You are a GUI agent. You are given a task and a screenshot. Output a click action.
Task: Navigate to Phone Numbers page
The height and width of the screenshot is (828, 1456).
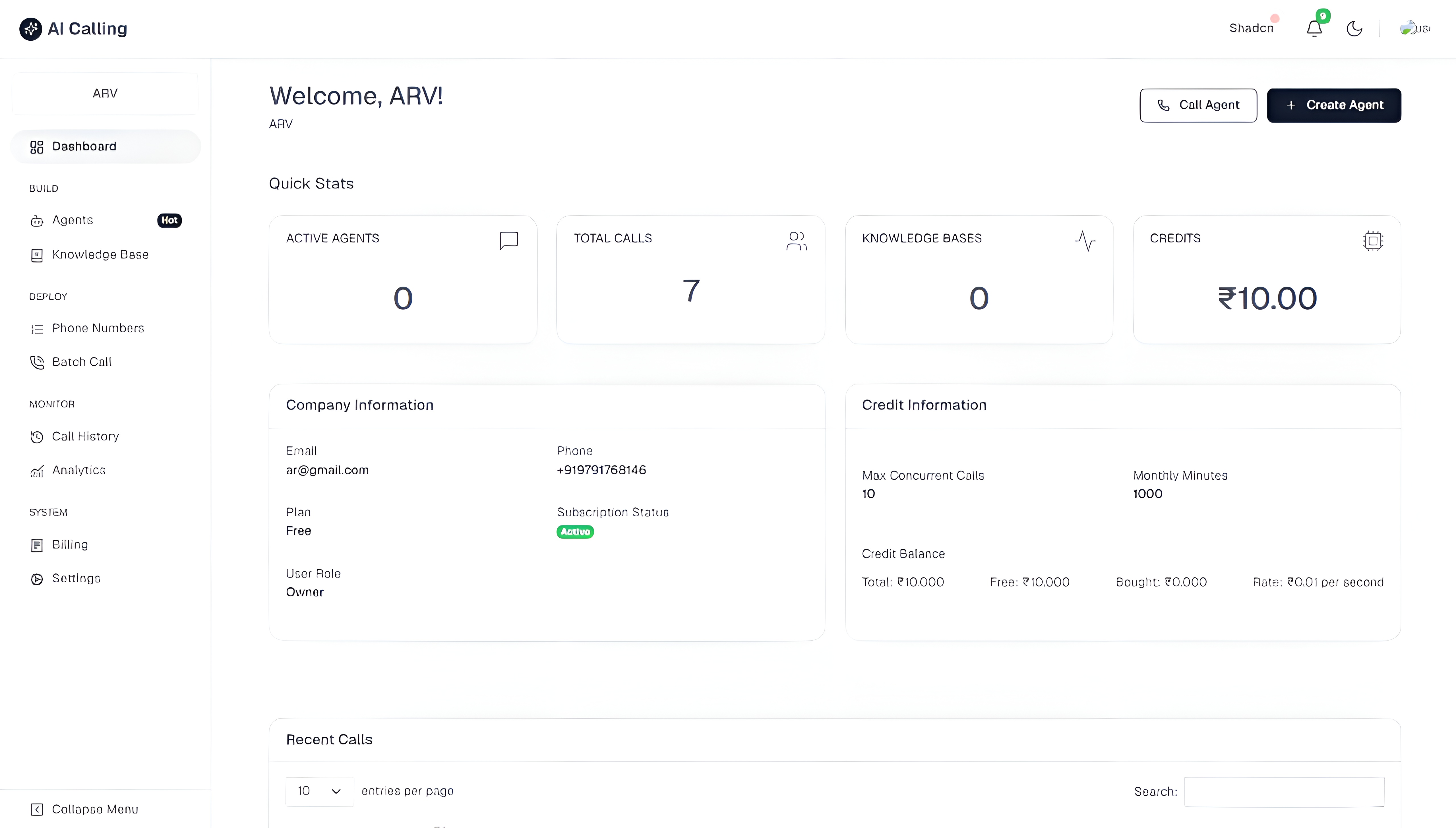click(98, 328)
